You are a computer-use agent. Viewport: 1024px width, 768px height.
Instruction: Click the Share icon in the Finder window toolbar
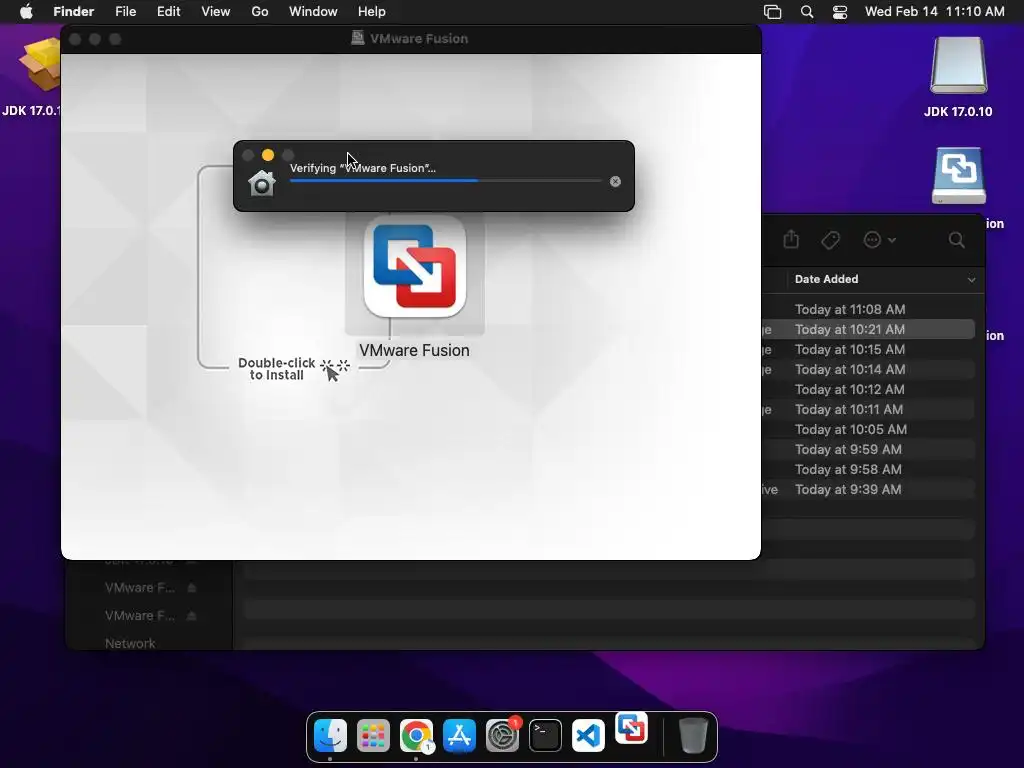791,240
